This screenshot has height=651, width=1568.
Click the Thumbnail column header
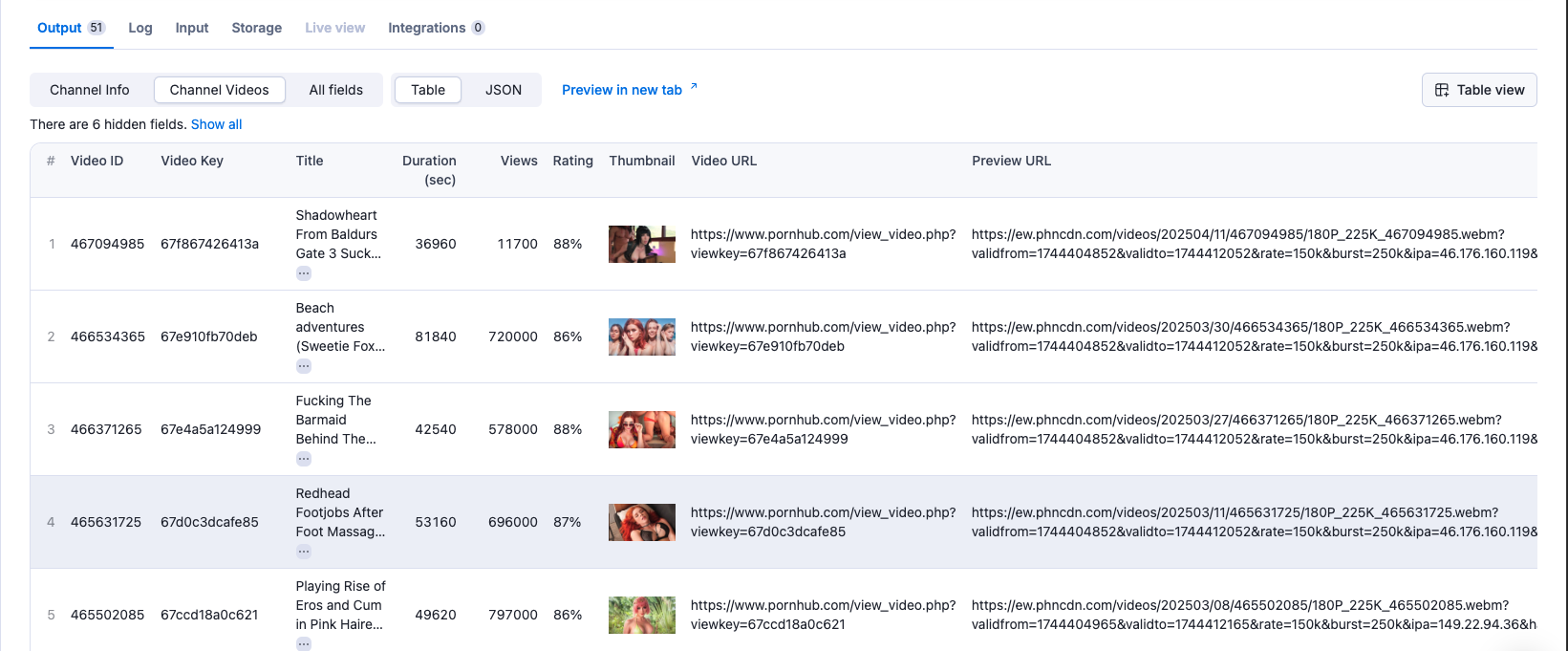[x=642, y=161]
